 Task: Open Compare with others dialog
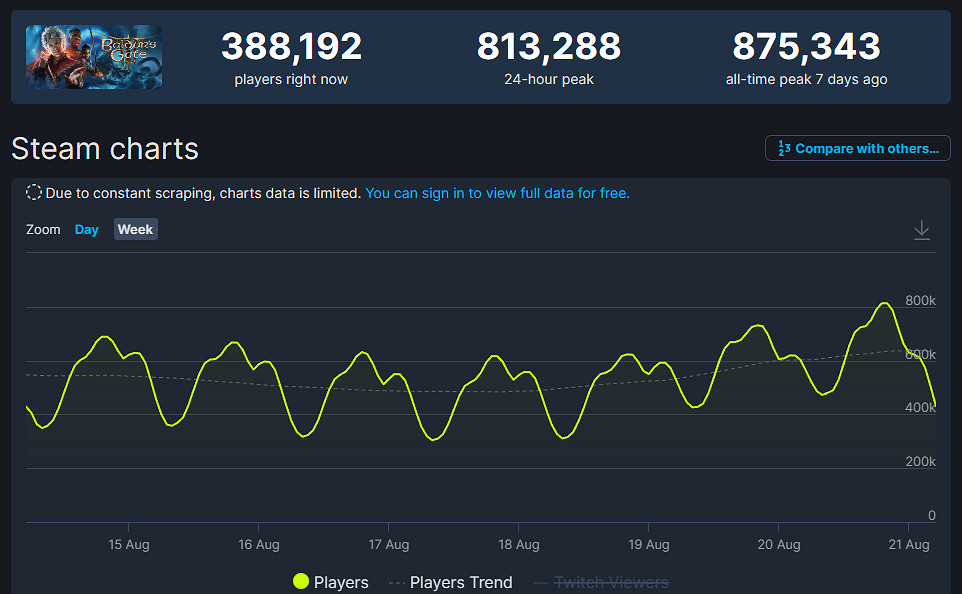857,148
